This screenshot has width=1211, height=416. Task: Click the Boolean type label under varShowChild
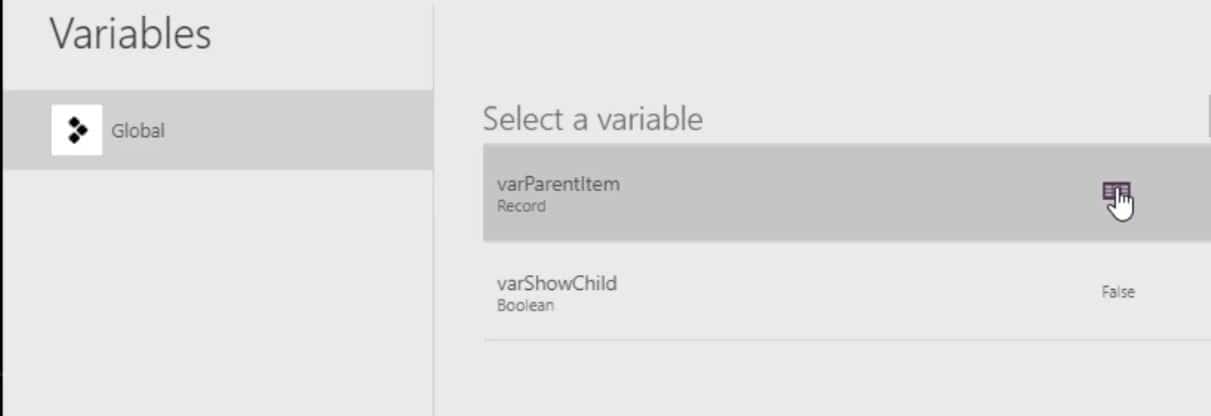[525, 306]
